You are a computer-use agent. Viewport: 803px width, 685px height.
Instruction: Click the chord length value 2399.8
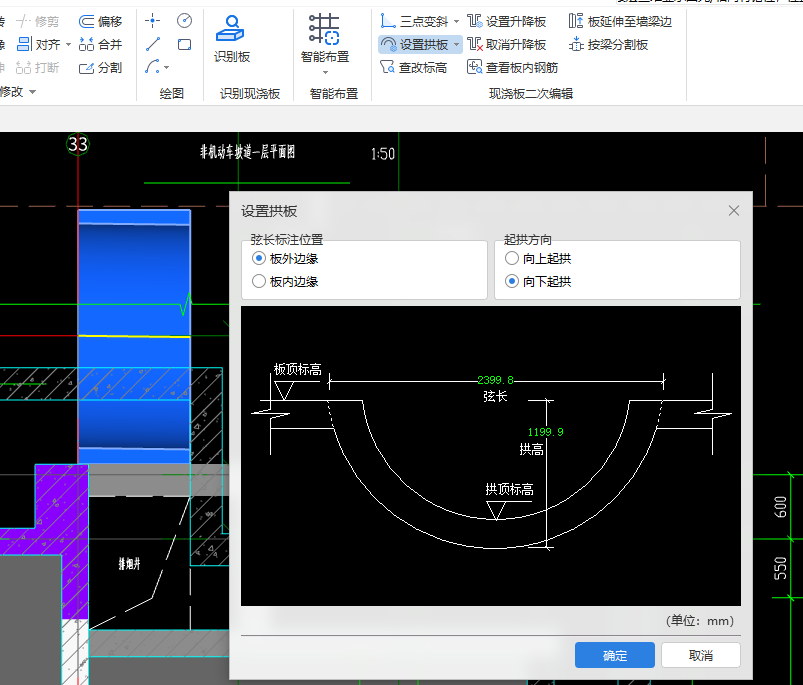(495, 380)
